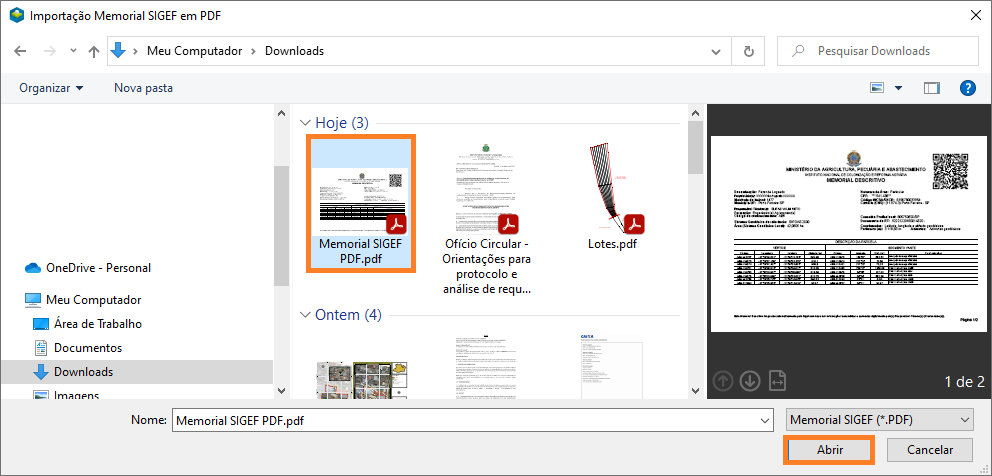Click Nova pasta in the toolbar
992x476 pixels.
click(143, 88)
